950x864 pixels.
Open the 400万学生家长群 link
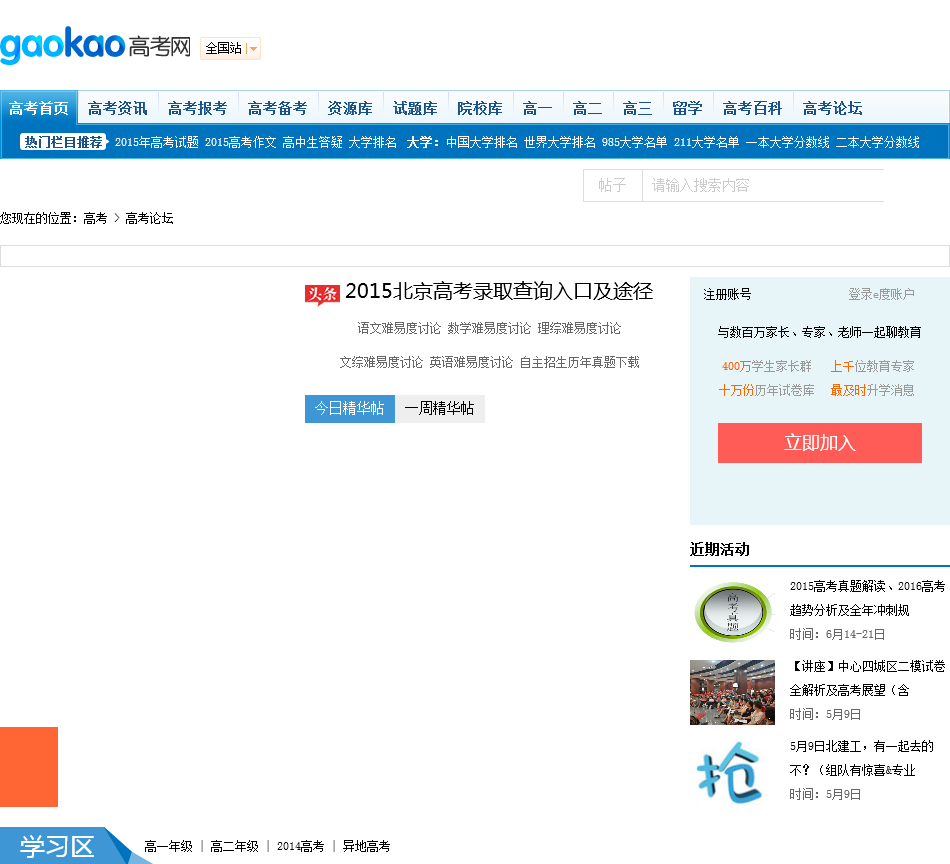[766, 366]
